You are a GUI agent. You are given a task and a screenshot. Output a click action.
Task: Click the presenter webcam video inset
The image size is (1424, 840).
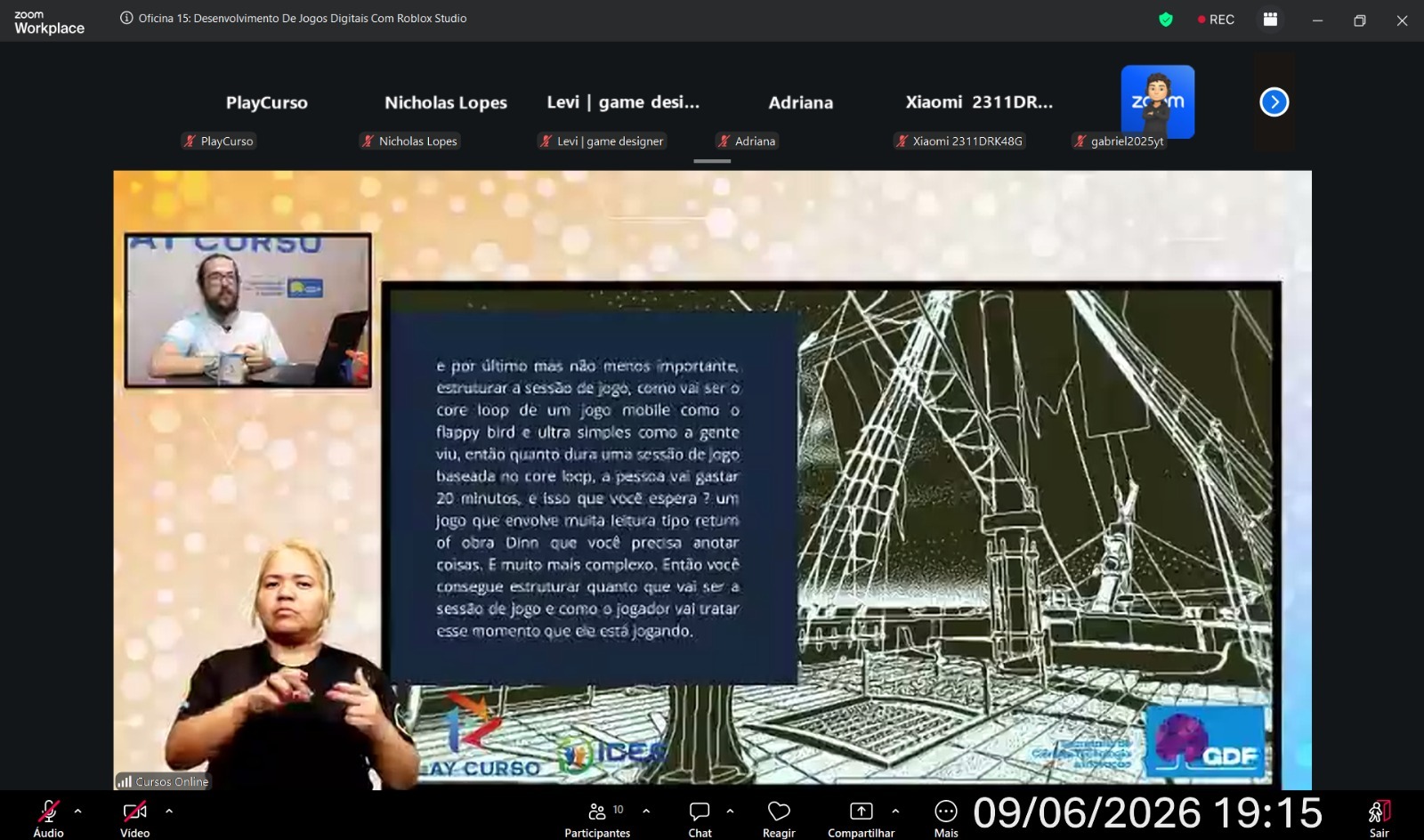[x=247, y=311]
